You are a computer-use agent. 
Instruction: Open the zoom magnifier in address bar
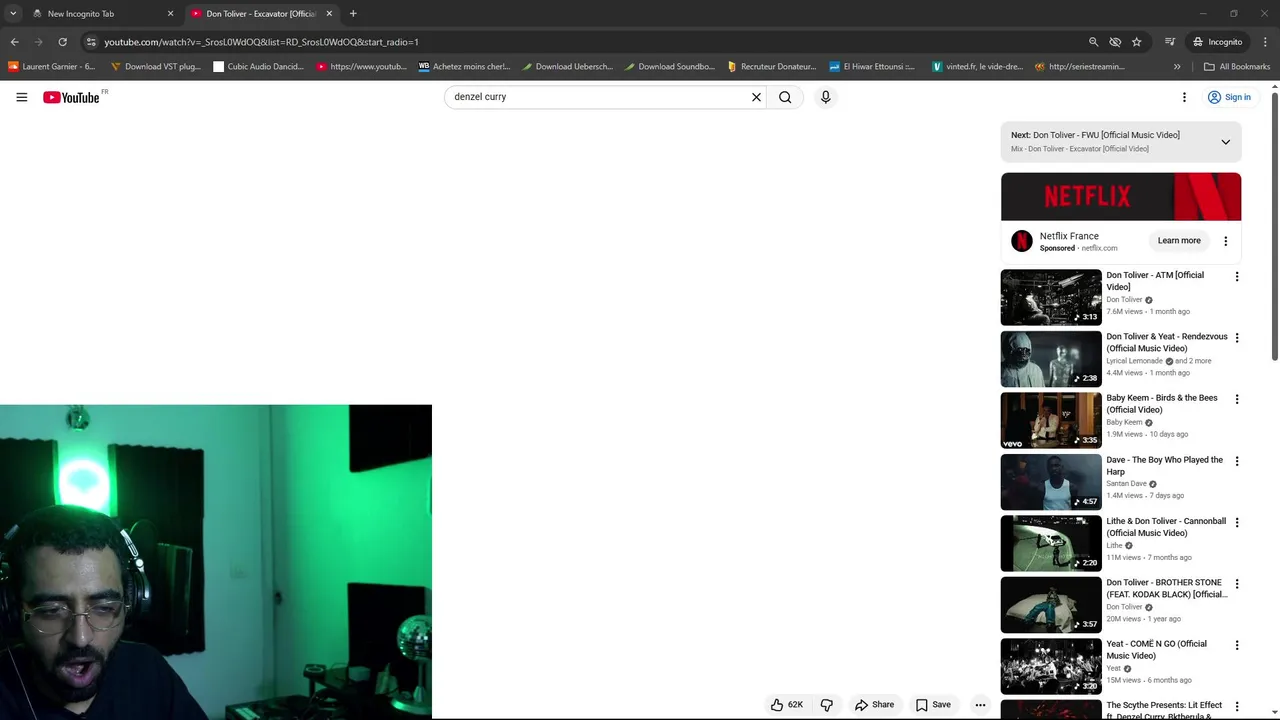(1093, 42)
